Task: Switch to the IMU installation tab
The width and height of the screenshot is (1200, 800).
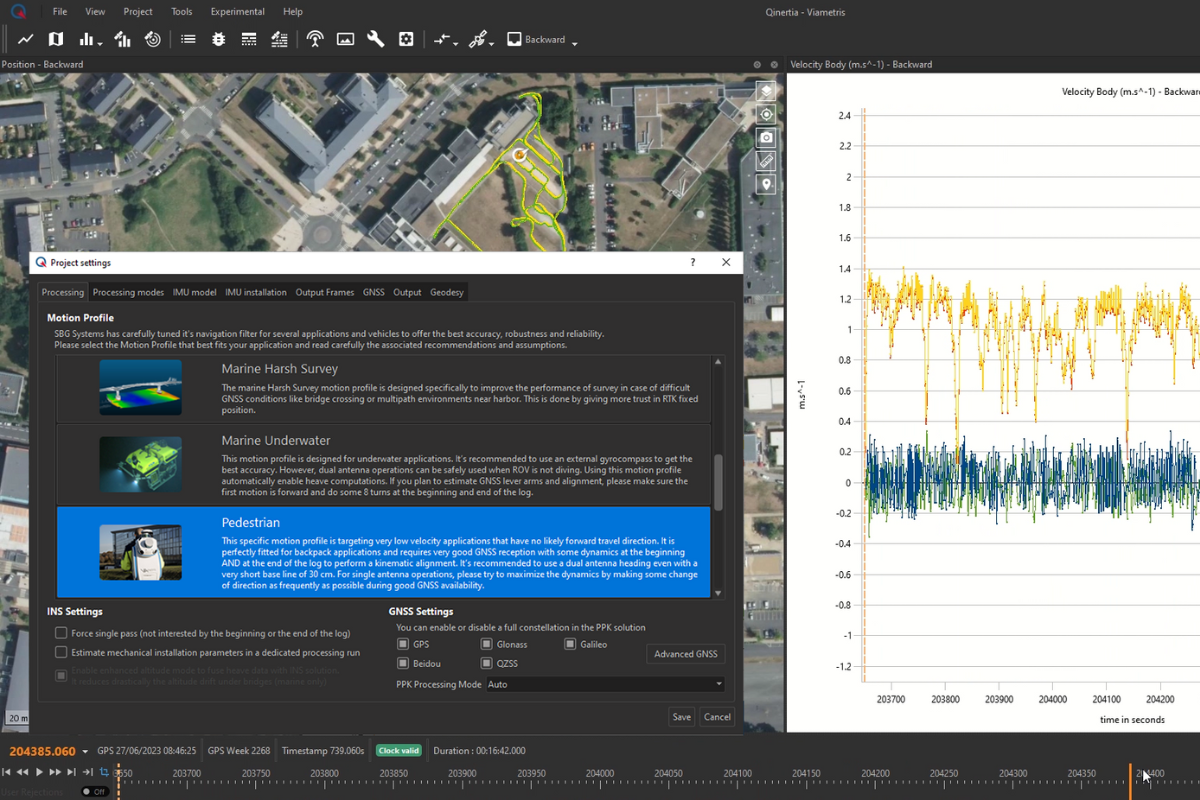Action: click(256, 292)
